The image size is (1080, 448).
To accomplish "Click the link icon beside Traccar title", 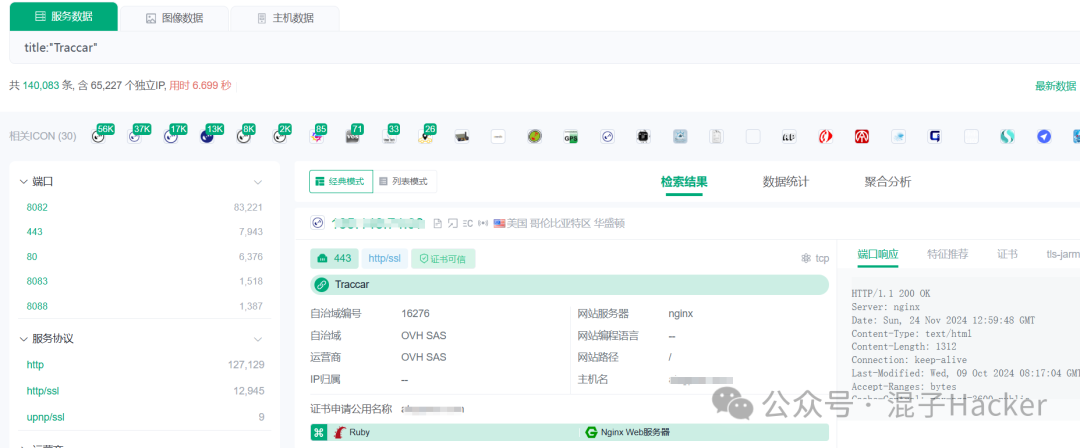I will pos(322,285).
